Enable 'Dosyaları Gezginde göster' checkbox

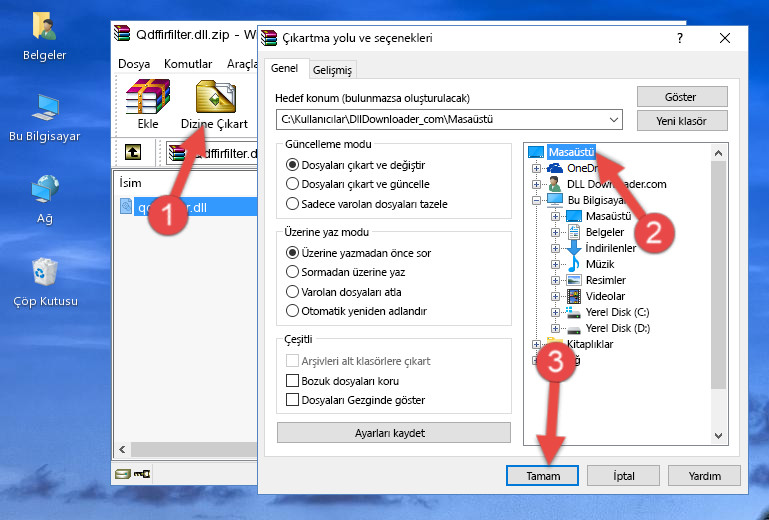pyautogui.click(x=292, y=400)
